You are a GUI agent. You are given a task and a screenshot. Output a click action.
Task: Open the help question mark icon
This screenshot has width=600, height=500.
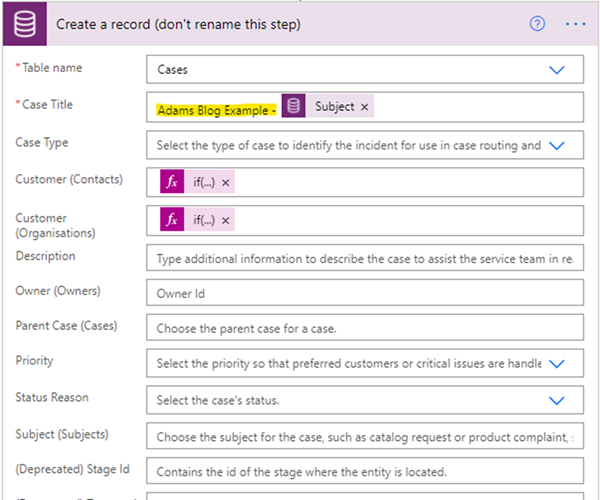pos(537,24)
